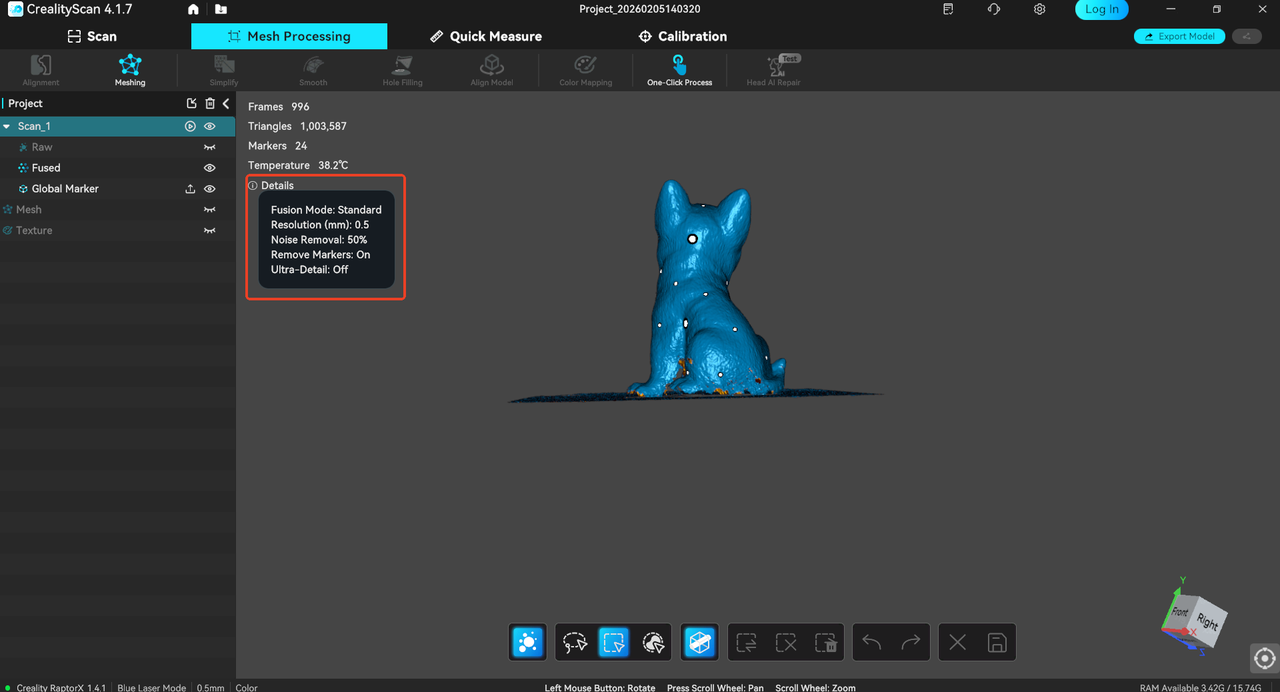Select the Meshing tool
This screenshot has height=692, width=1280.
[130, 69]
